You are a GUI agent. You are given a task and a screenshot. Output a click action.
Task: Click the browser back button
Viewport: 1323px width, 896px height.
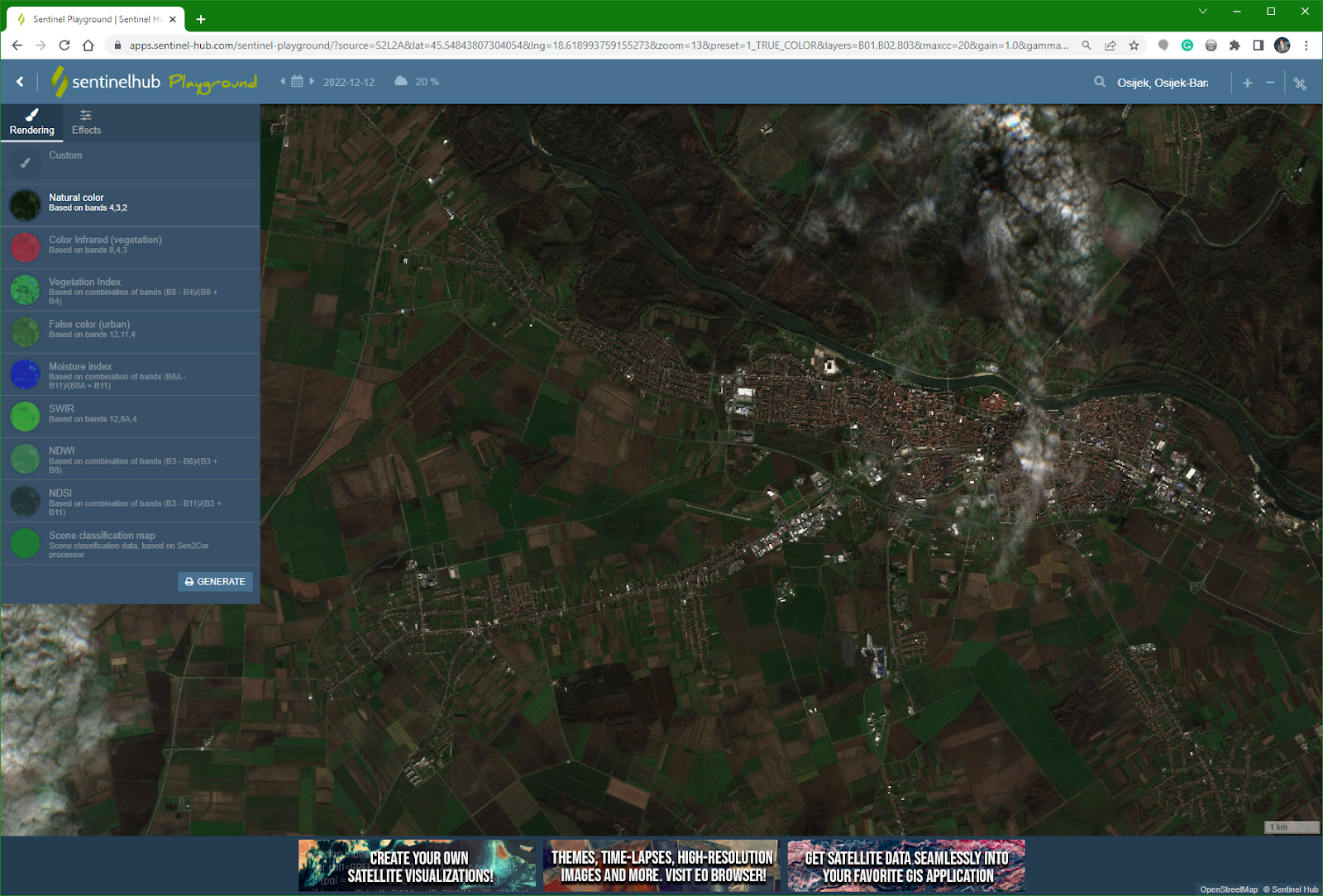point(17,45)
